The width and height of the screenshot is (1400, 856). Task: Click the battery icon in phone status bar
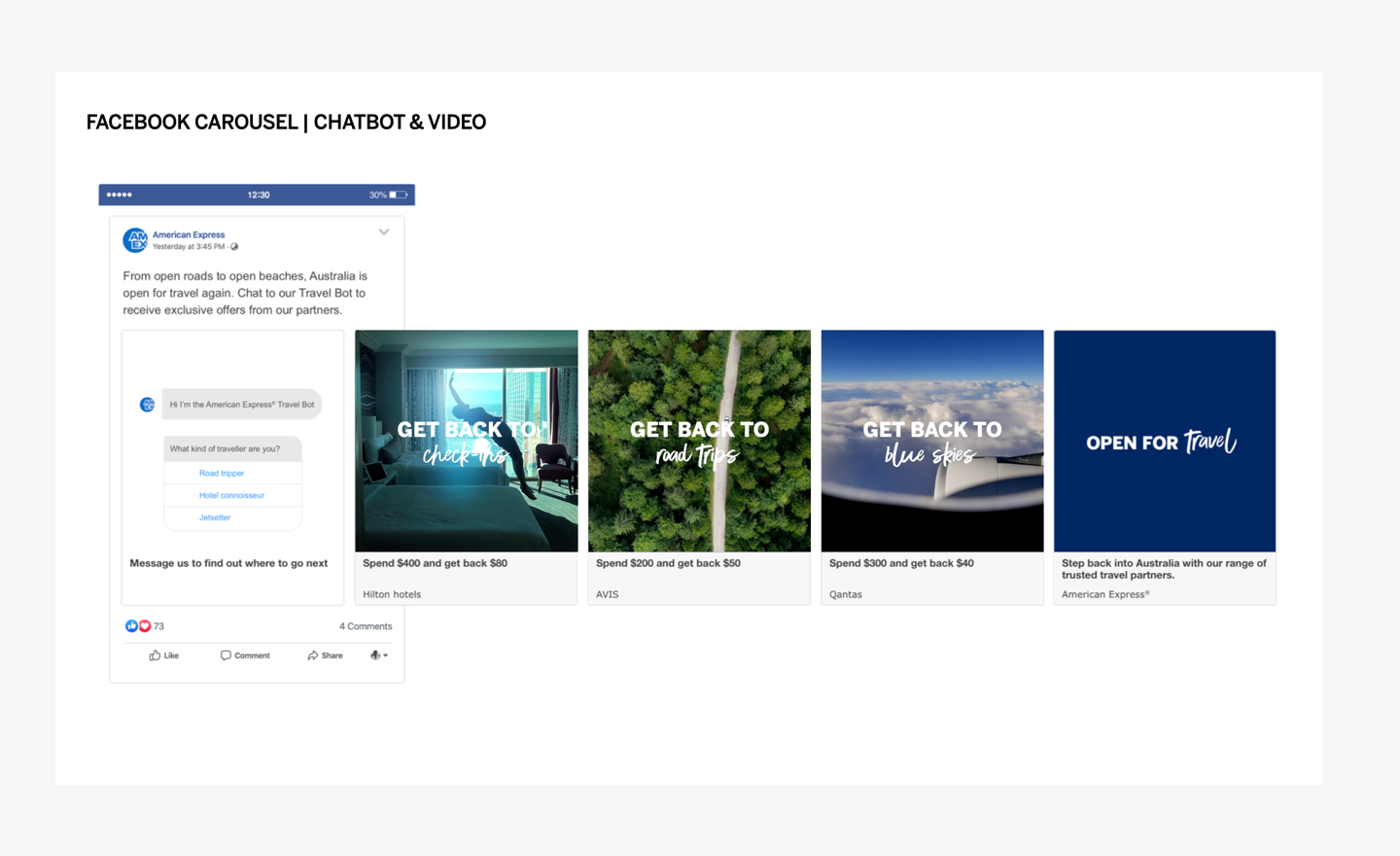coord(399,195)
